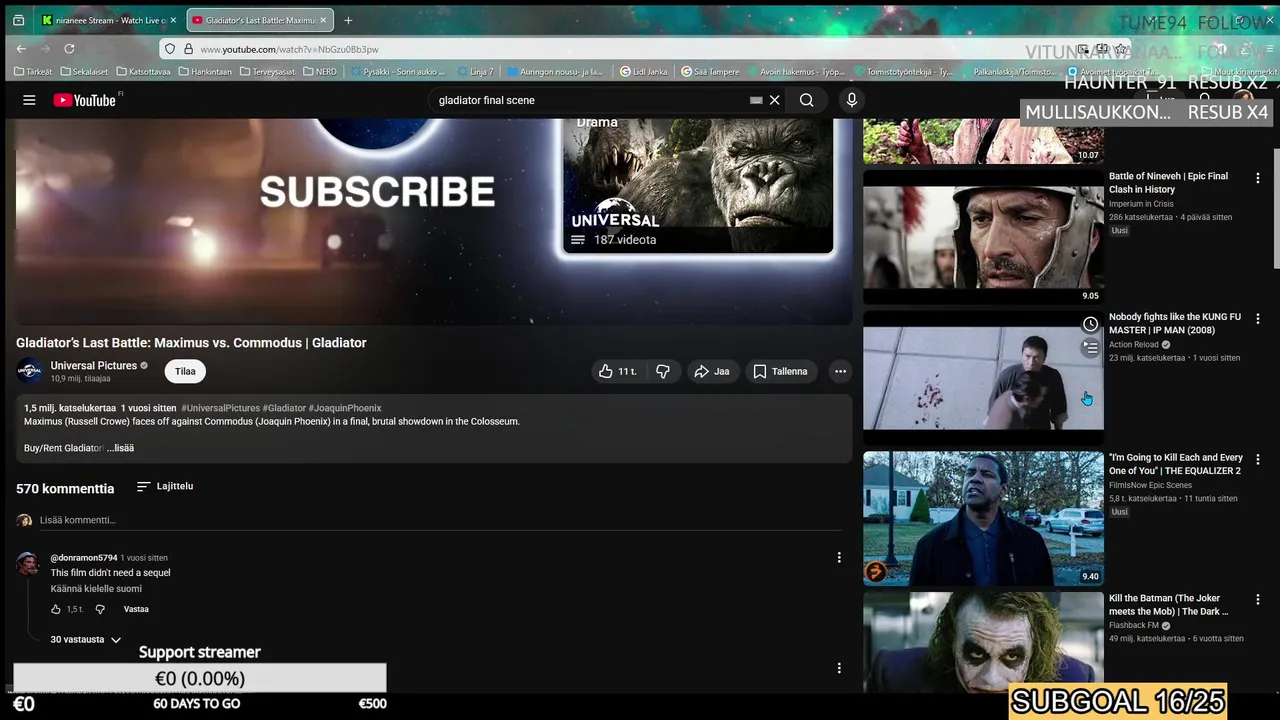1280x720 pixels.
Task: Reply to comment with Vastaa
Action: pos(136,609)
